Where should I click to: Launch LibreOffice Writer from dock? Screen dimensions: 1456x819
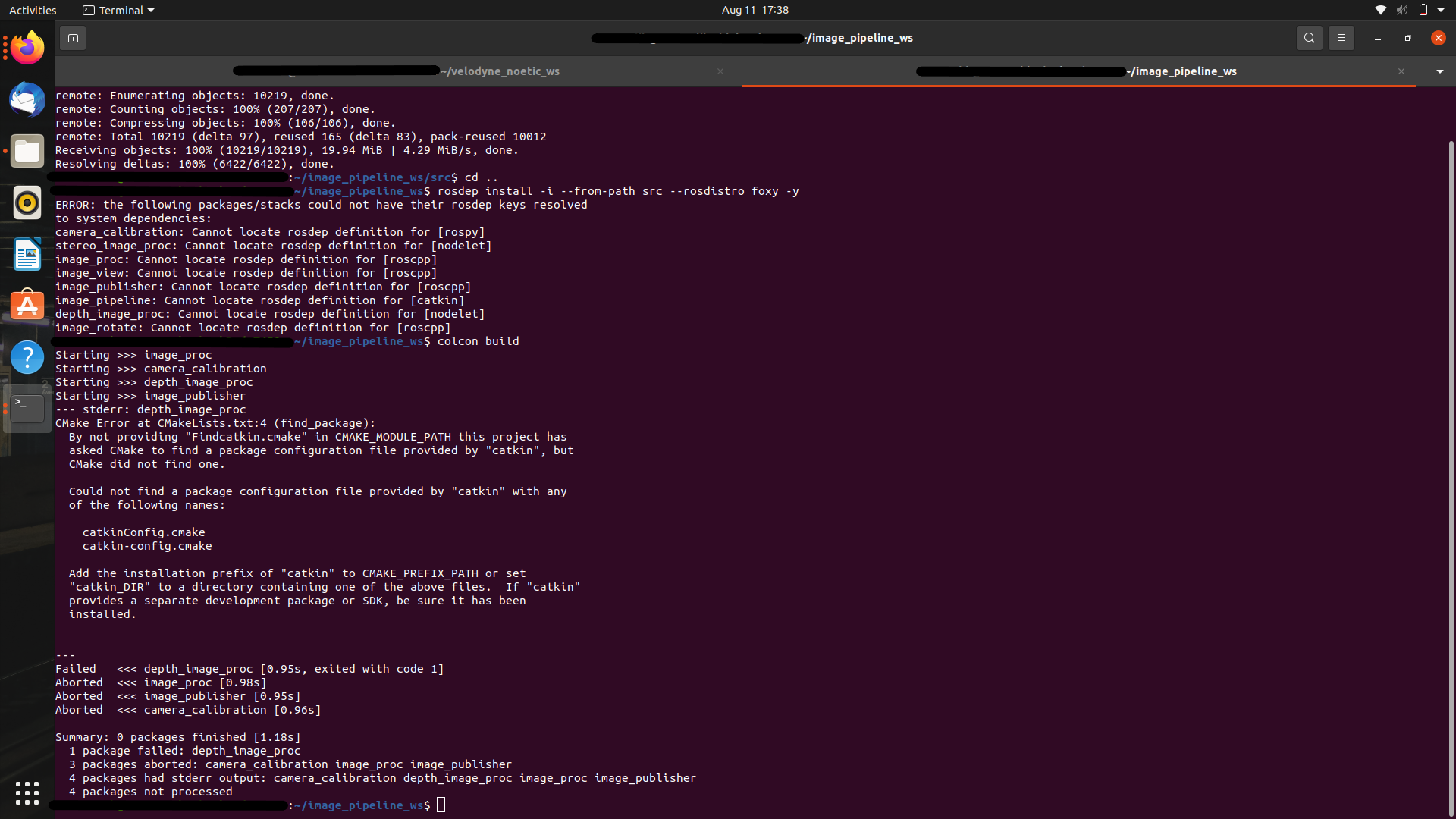[x=27, y=254]
